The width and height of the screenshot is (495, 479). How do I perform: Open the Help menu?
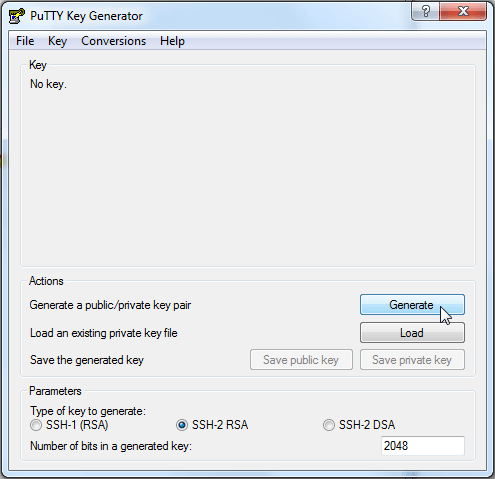click(x=172, y=41)
